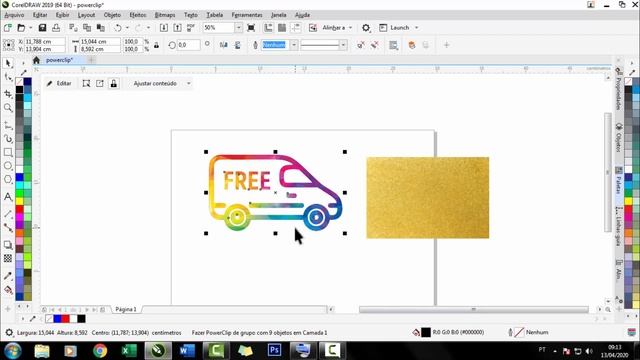
Task: Select the Pick tool in toolbox
Action: pyautogui.click(x=8, y=63)
